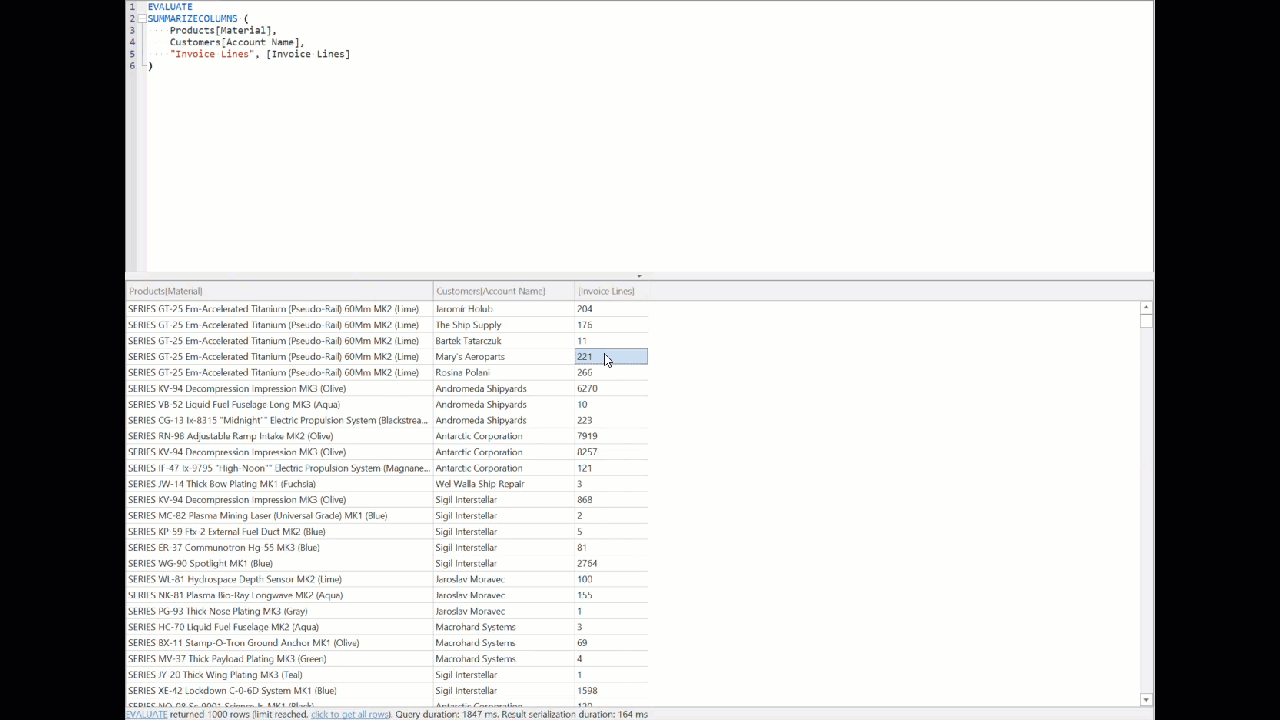Click the collapse arrow on the pane divider
Screen dimensions: 1280x720
[x=639, y=276]
